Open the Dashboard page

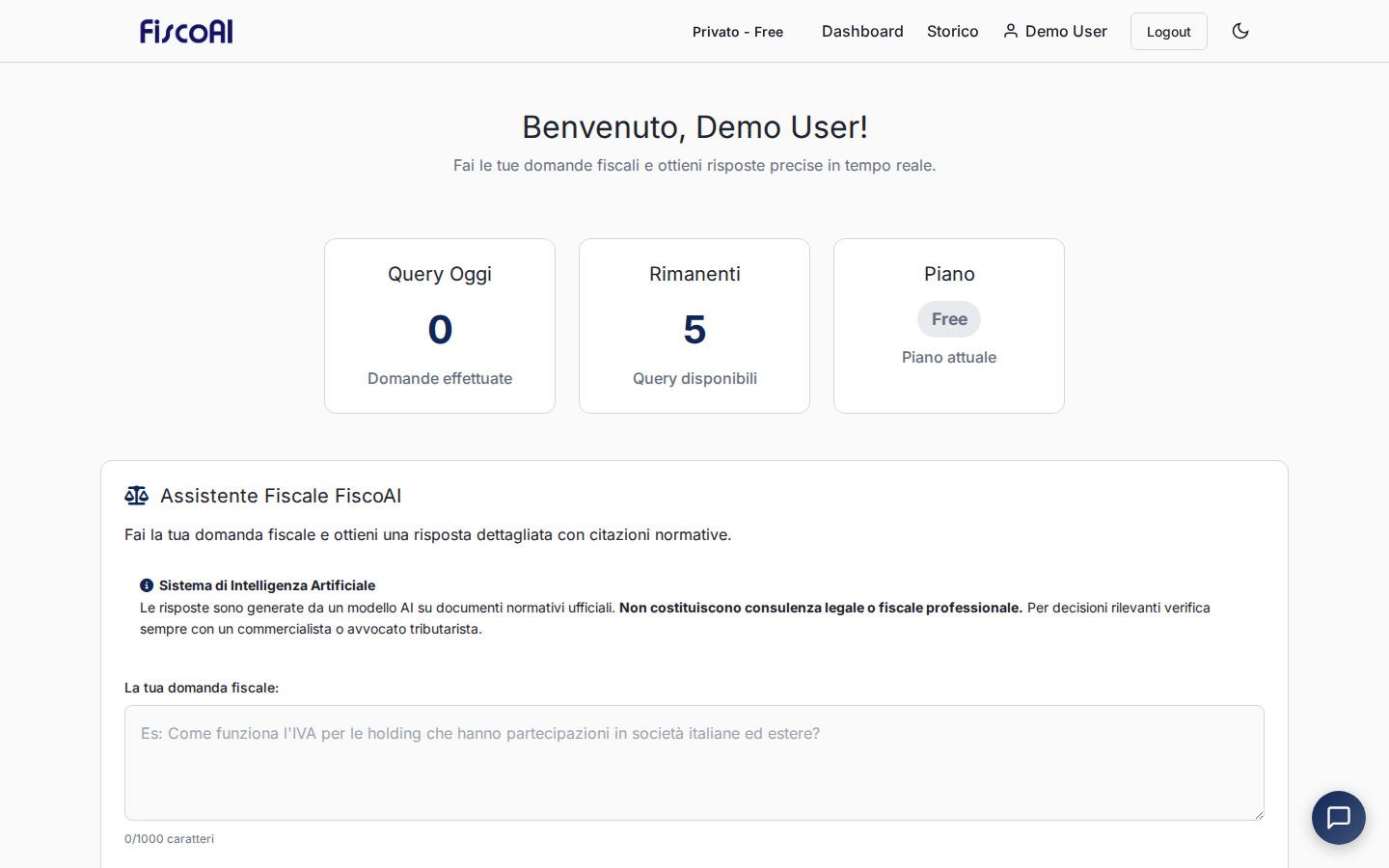point(862,31)
